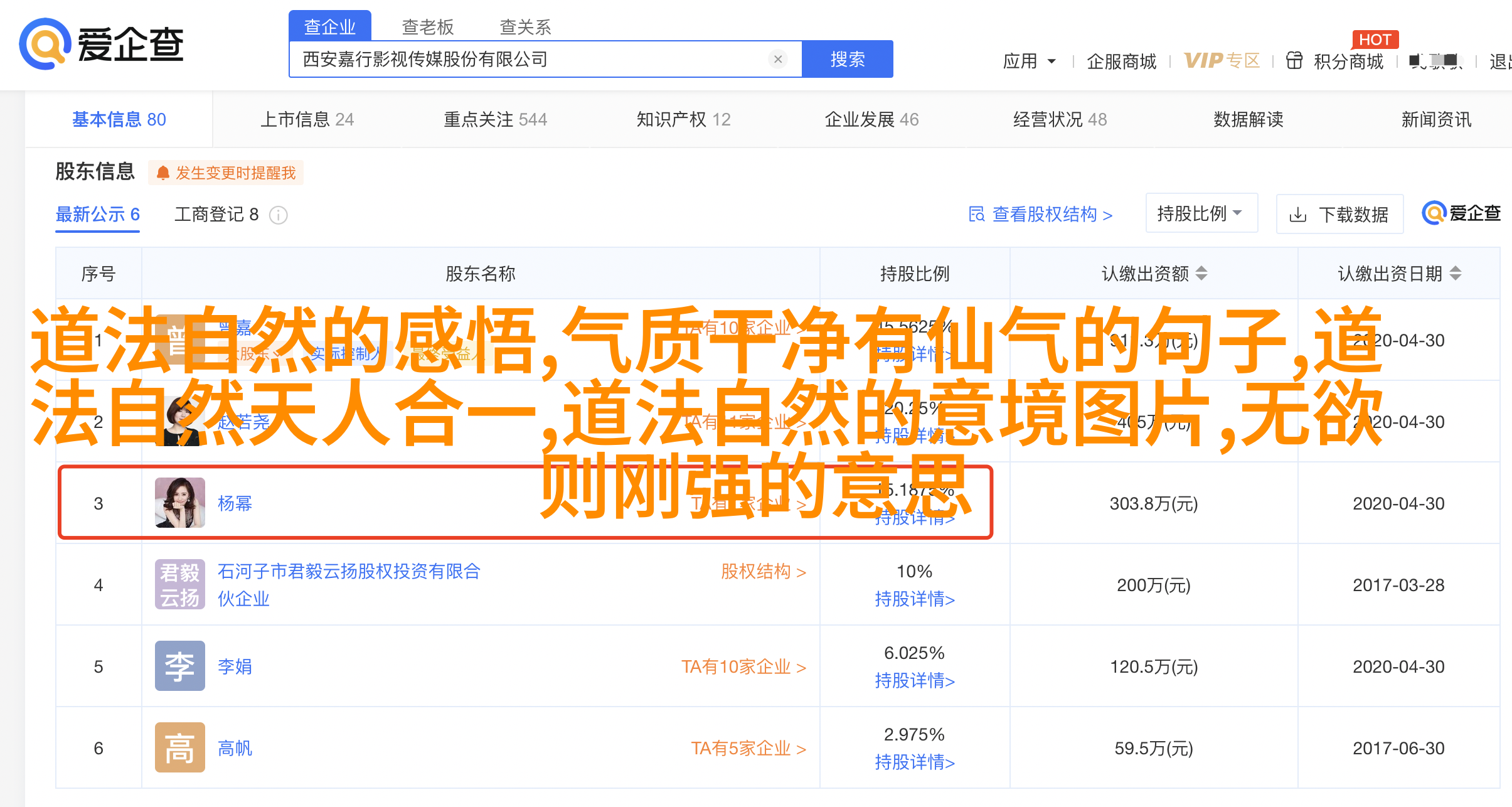Click 303.8万(元) amount cell
Viewport: 1512px width, 807px height.
tap(1154, 503)
